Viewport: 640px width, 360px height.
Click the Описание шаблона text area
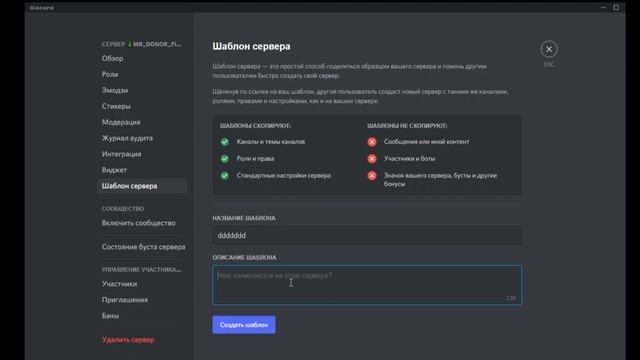point(367,285)
